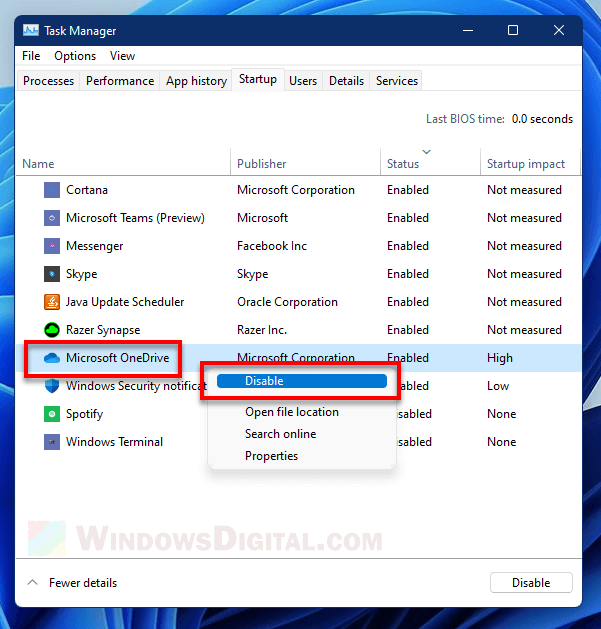The height and width of the screenshot is (629, 601).
Task: Maximize the Task Manager window
Action: click(x=513, y=30)
